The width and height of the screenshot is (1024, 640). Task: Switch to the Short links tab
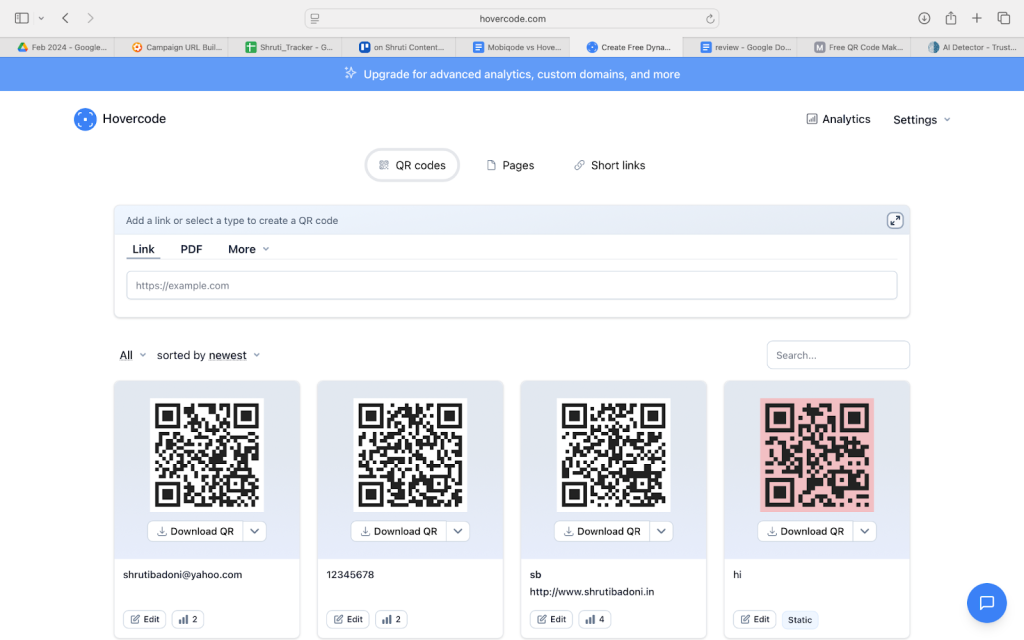(x=609, y=165)
